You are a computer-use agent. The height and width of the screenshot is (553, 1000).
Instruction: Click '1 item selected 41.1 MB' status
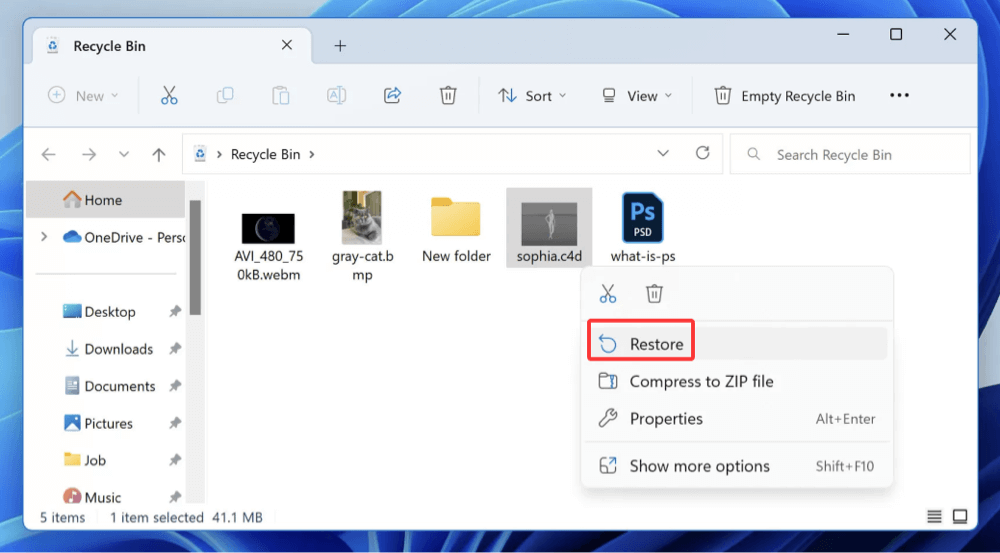[x=186, y=517]
